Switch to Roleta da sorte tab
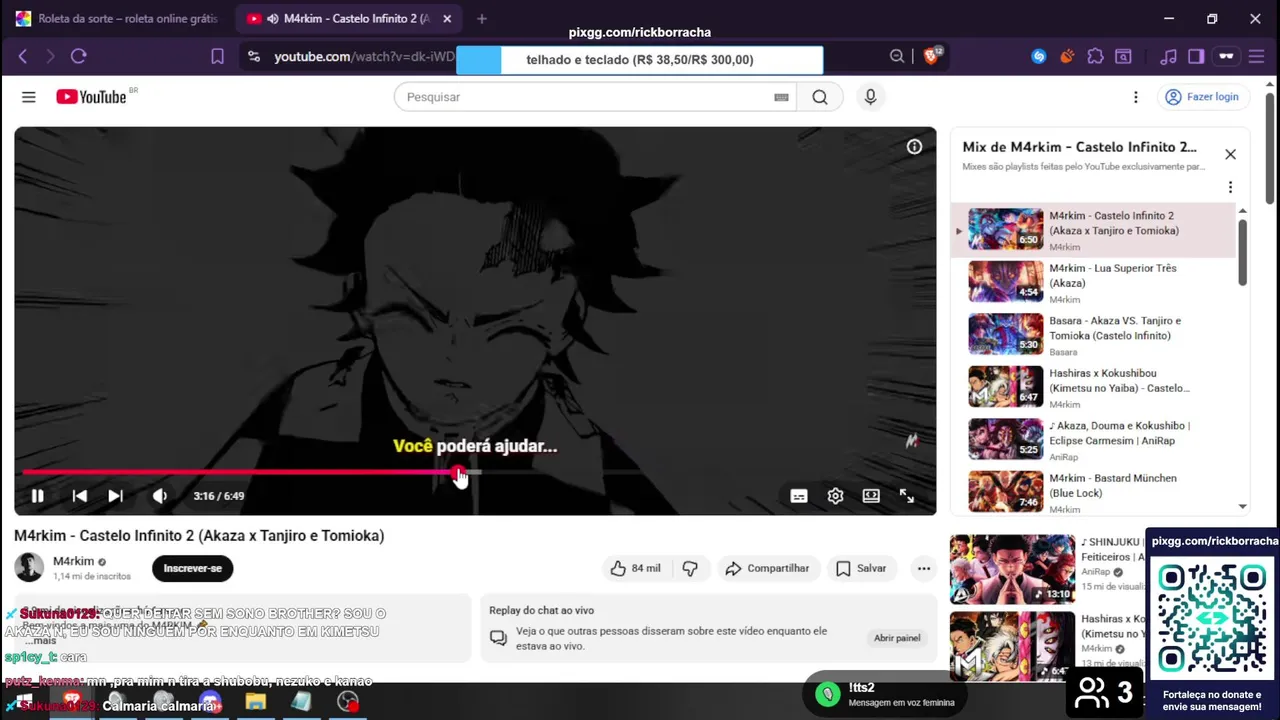1280x720 pixels. click(x=118, y=18)
